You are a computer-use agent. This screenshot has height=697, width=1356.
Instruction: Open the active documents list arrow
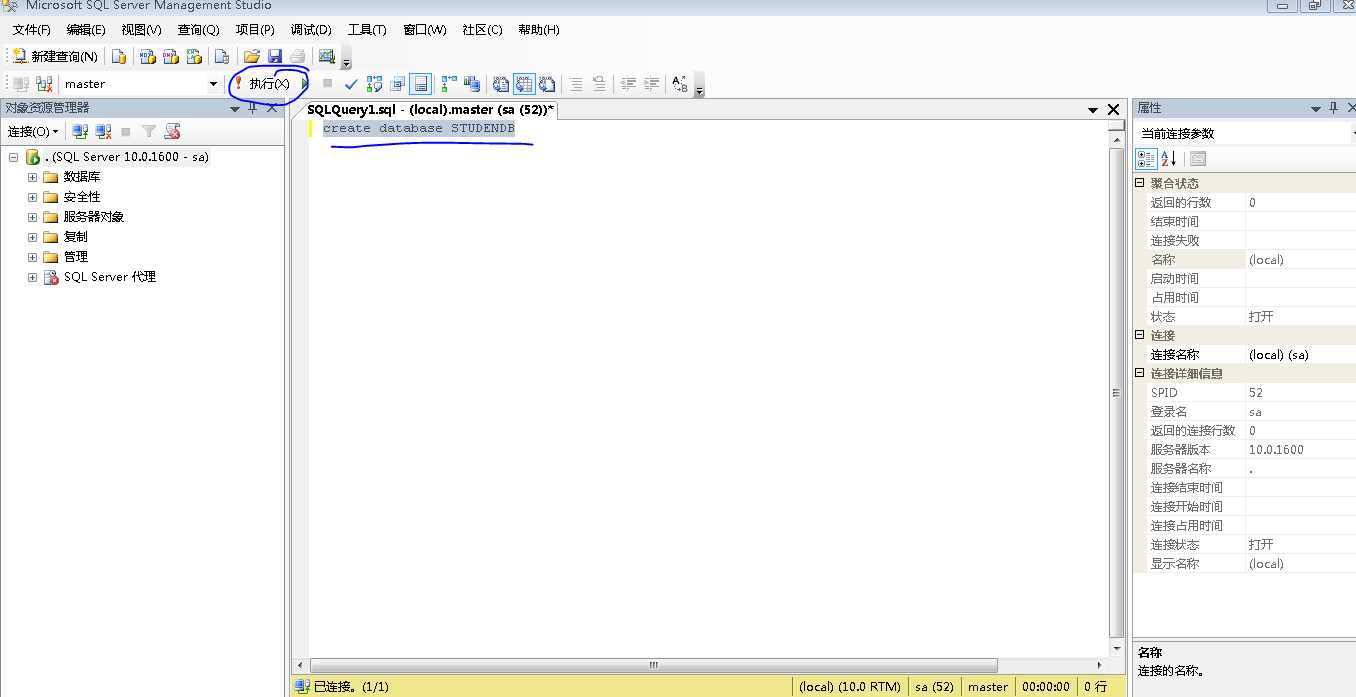1093,110
